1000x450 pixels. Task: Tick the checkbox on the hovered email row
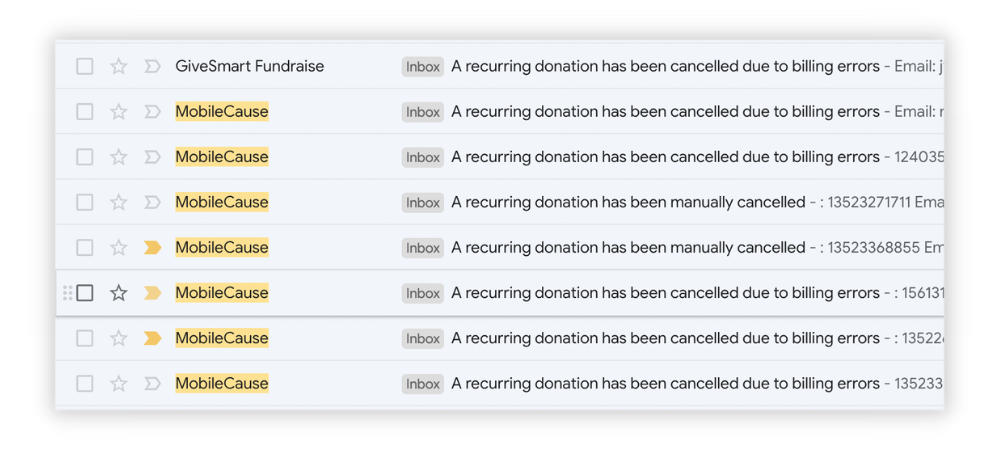click(85, 293)
